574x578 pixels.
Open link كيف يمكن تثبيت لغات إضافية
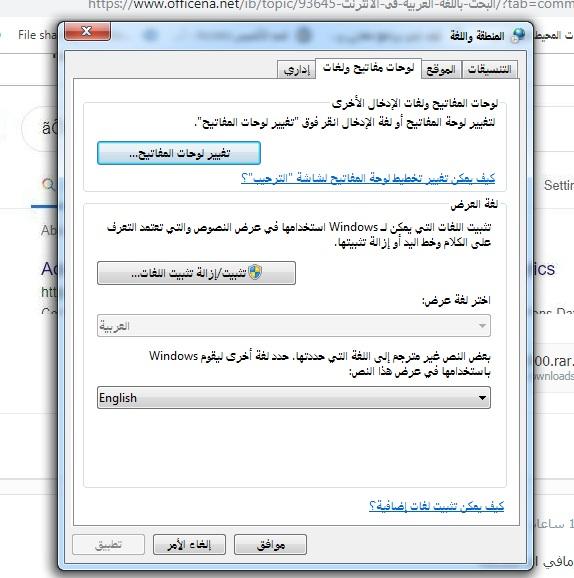click(x=436, y=506)
